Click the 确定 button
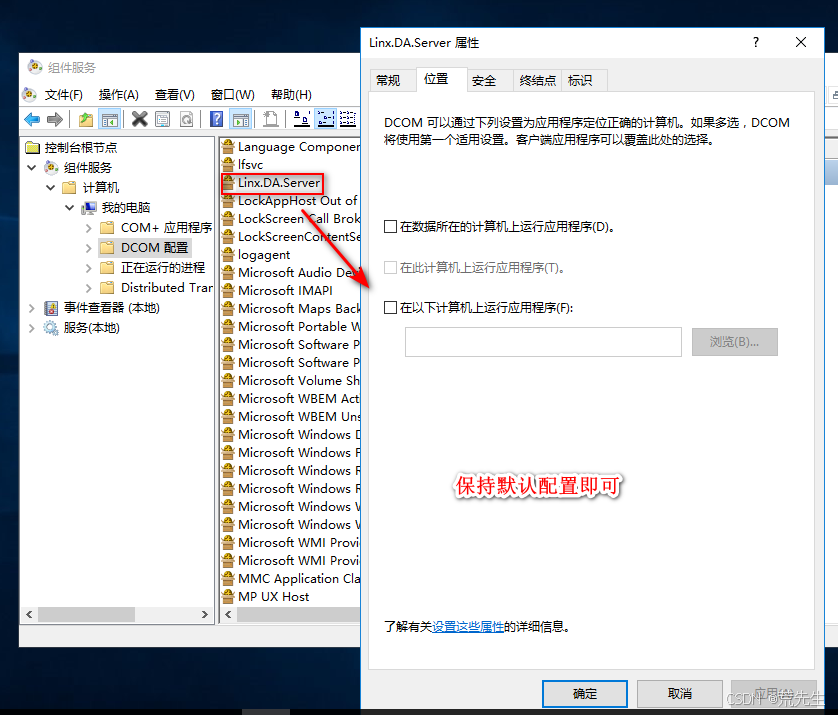 tap(584, 693)
